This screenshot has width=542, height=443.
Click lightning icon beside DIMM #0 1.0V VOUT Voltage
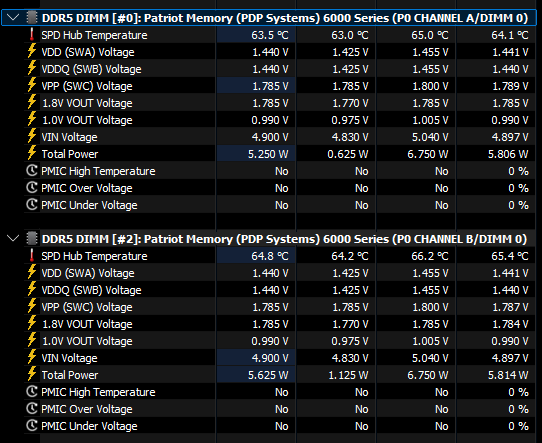pos(32,119)
